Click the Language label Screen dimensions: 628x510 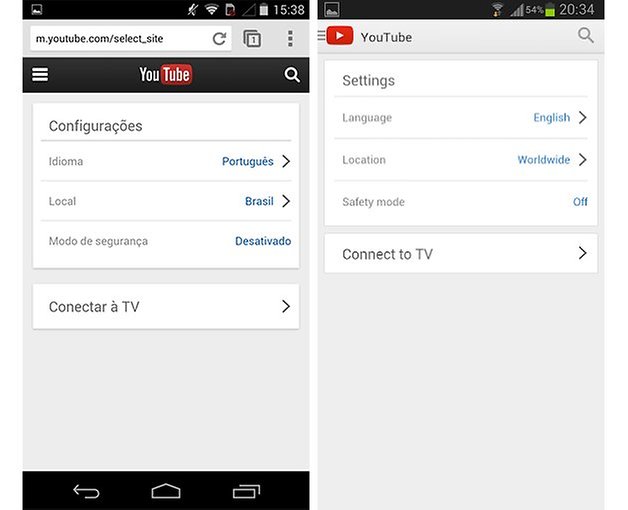point(367,118)
